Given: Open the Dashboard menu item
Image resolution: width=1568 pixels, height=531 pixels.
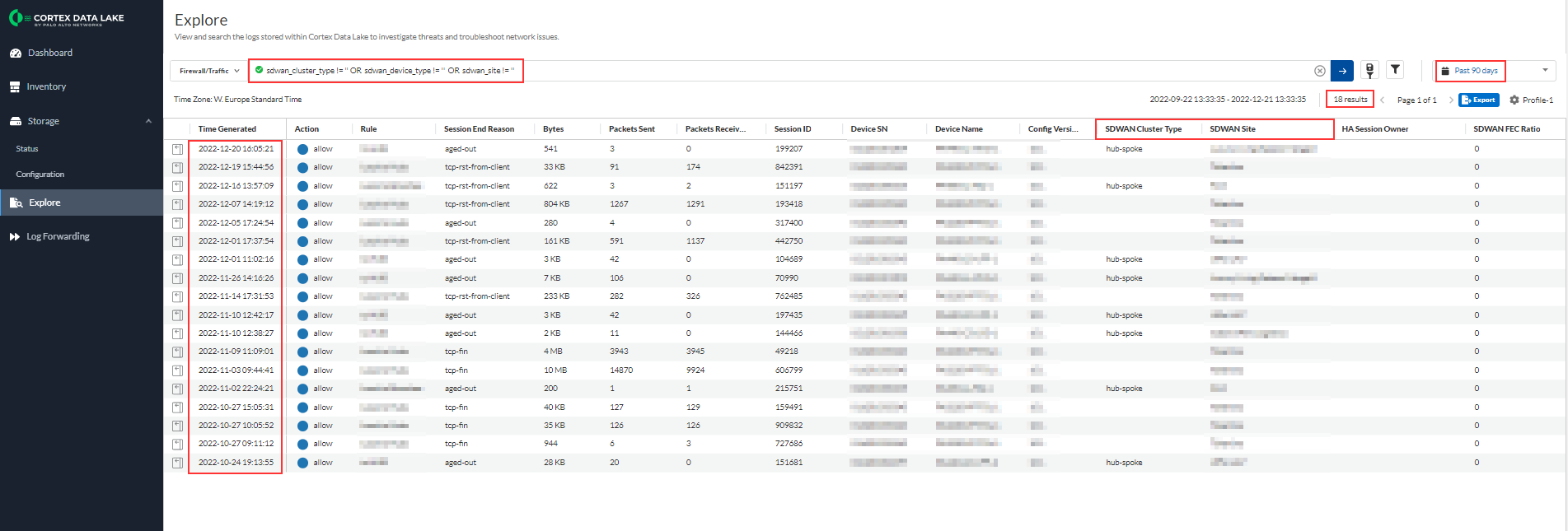Looking at the screenshot, I should click(50, 53).
